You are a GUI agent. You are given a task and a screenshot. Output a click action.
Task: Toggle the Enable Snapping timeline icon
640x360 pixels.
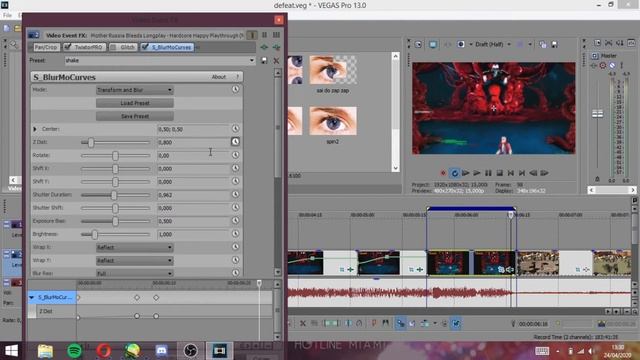tap(400, 323)
